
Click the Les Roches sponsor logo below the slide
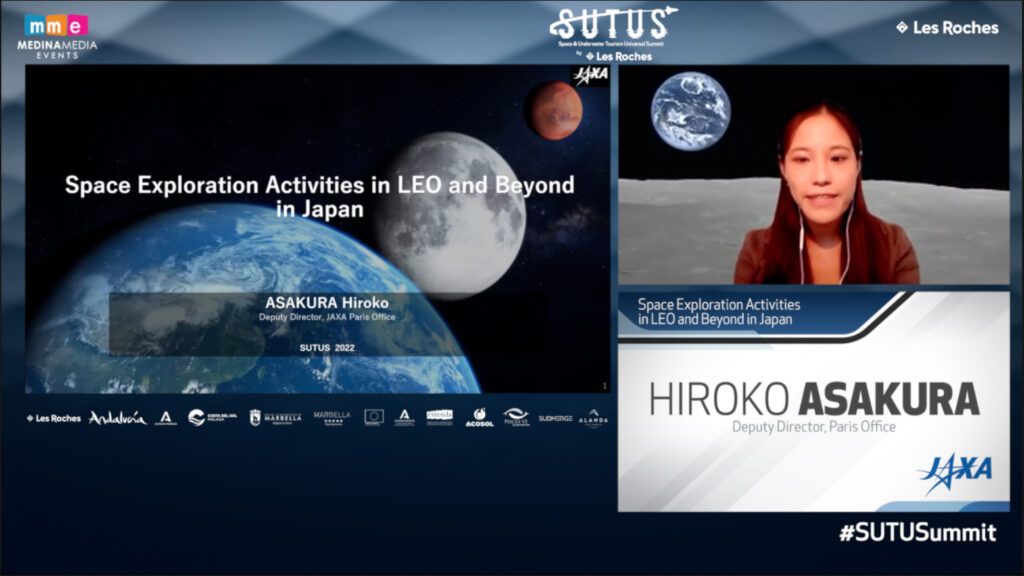(54, 418)
